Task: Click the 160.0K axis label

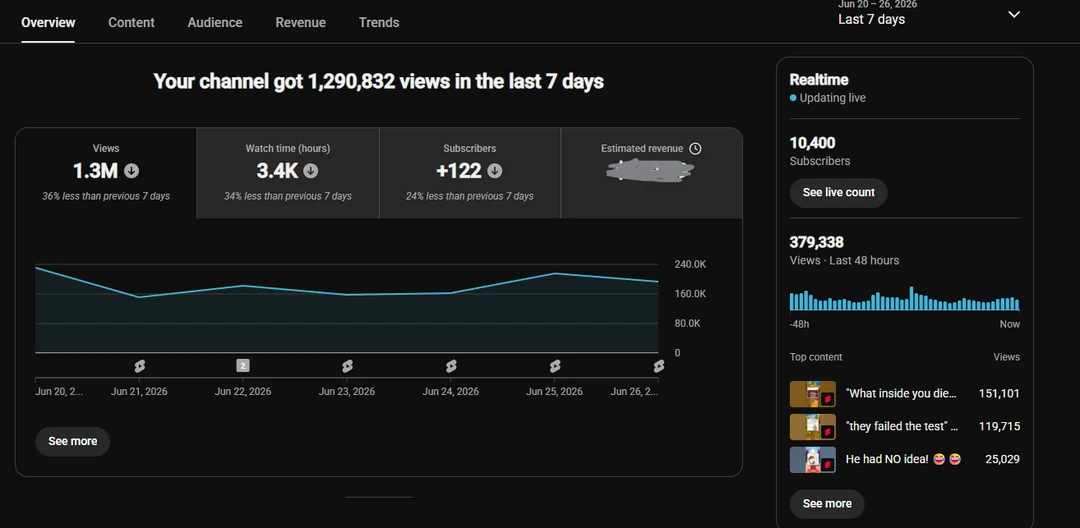Action: click(x=689, y=294)
